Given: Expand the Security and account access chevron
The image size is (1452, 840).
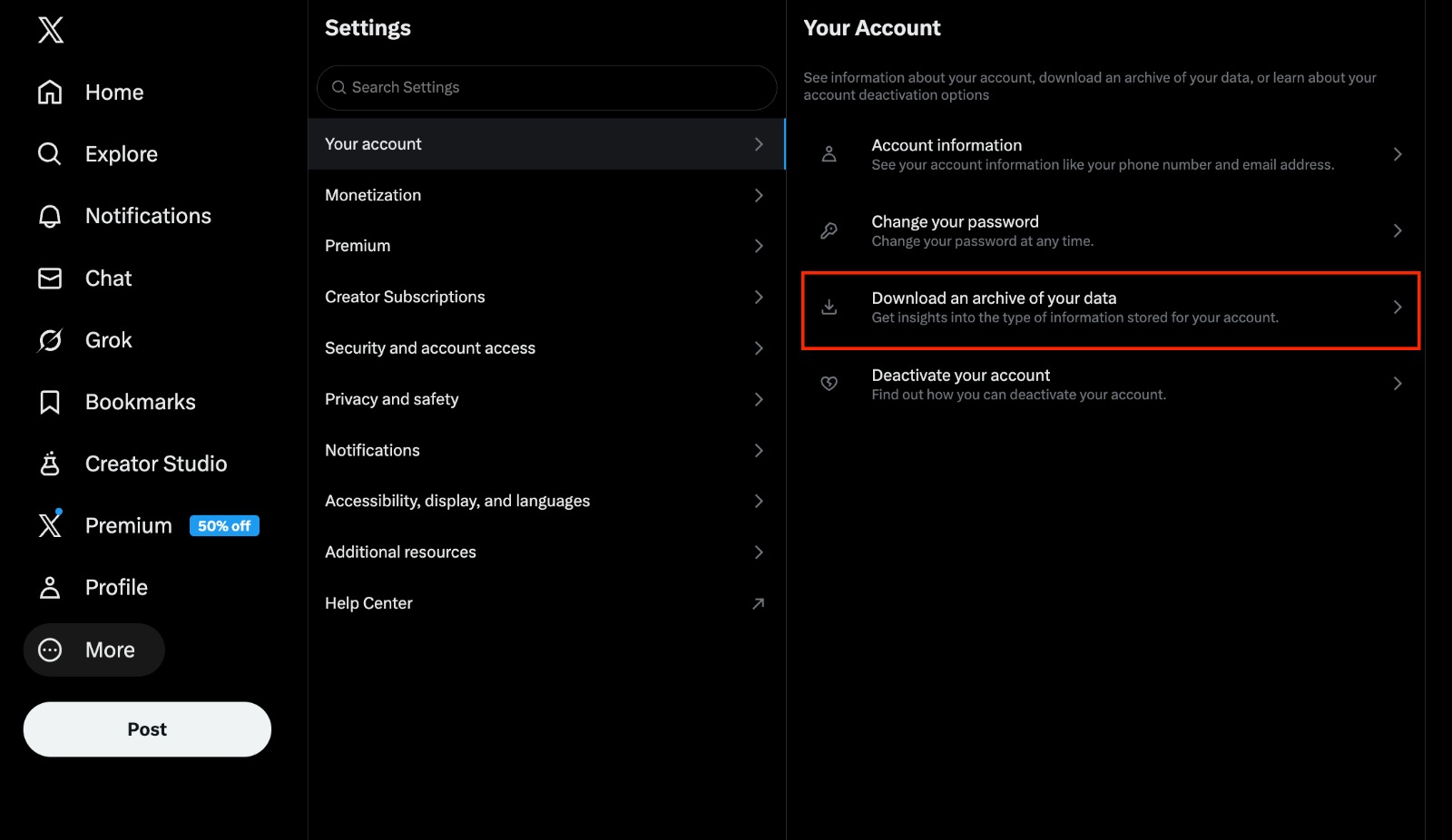Looking at the screenshot, I should (x=759, y=348).
